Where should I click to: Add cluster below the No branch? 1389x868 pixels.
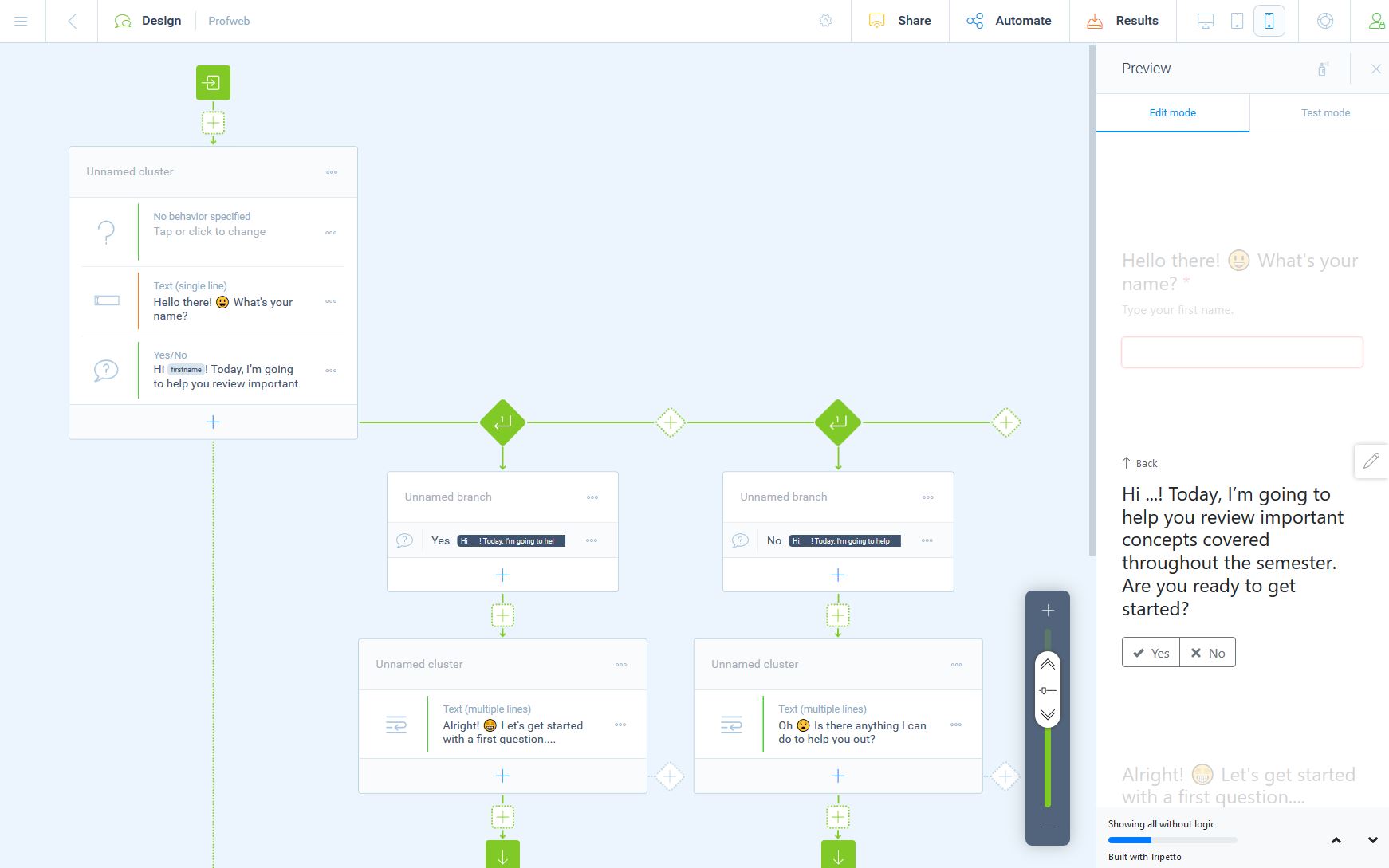point(838,615)
